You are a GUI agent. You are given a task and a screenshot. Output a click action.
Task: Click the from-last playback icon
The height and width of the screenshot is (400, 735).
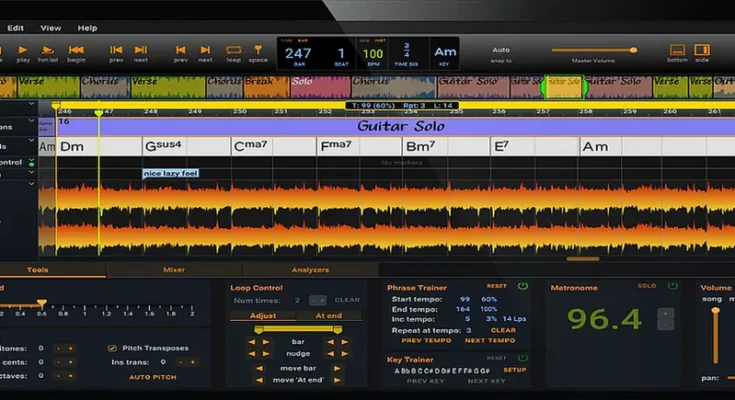[48, 50]
